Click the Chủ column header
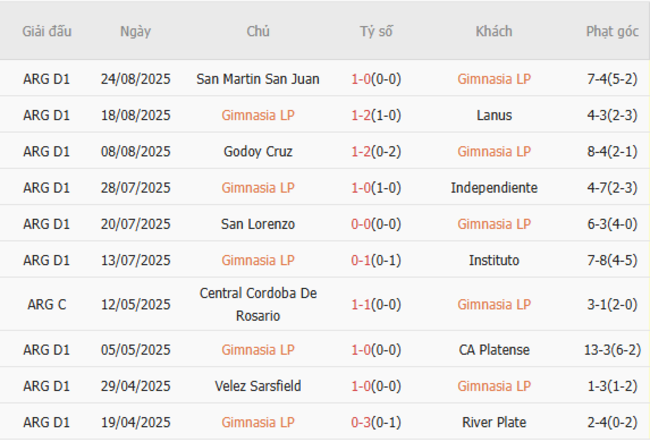Screen dimensions: 650x442 coord(258,31)
